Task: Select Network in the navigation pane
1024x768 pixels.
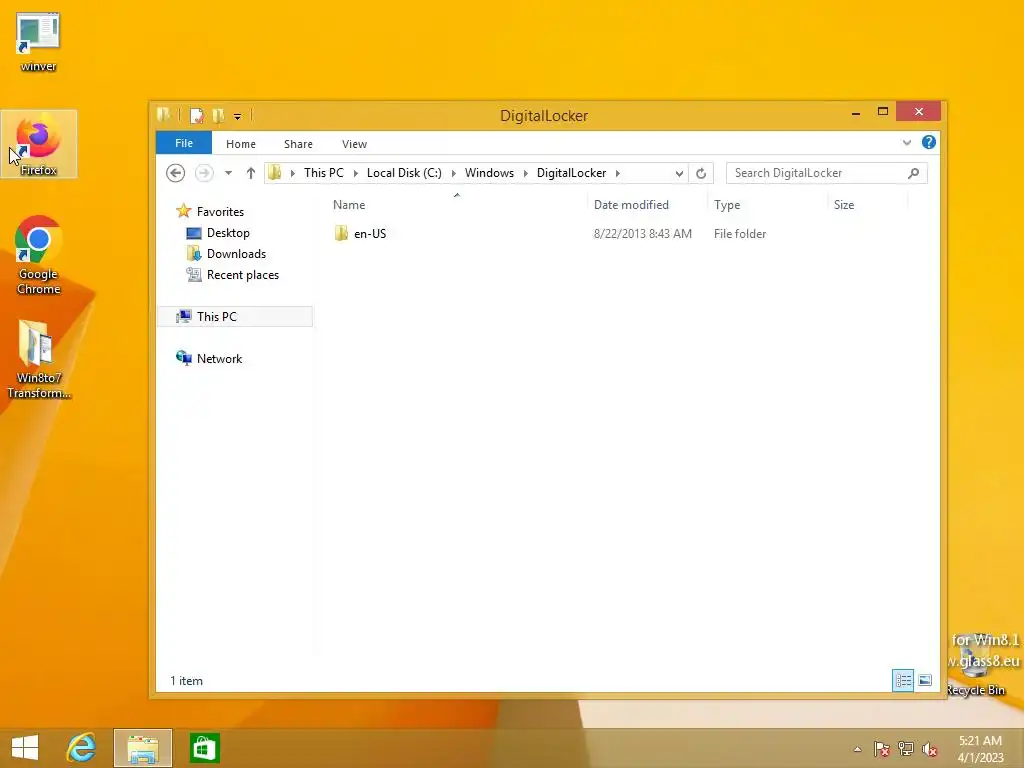Action: 209,359
